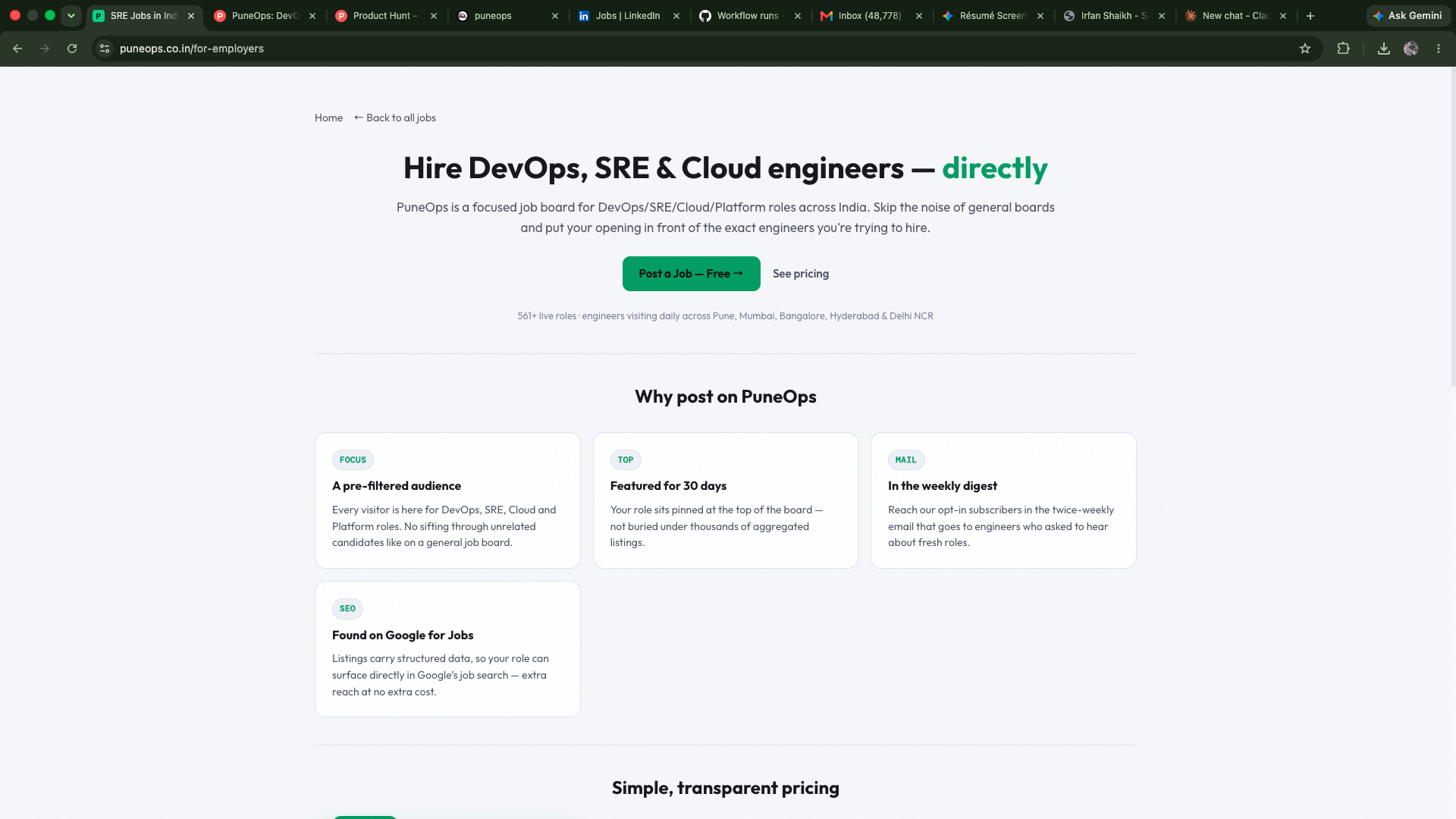Open the Downloads icon in toolbar
1456x819 pixels.
(1384, 49)
